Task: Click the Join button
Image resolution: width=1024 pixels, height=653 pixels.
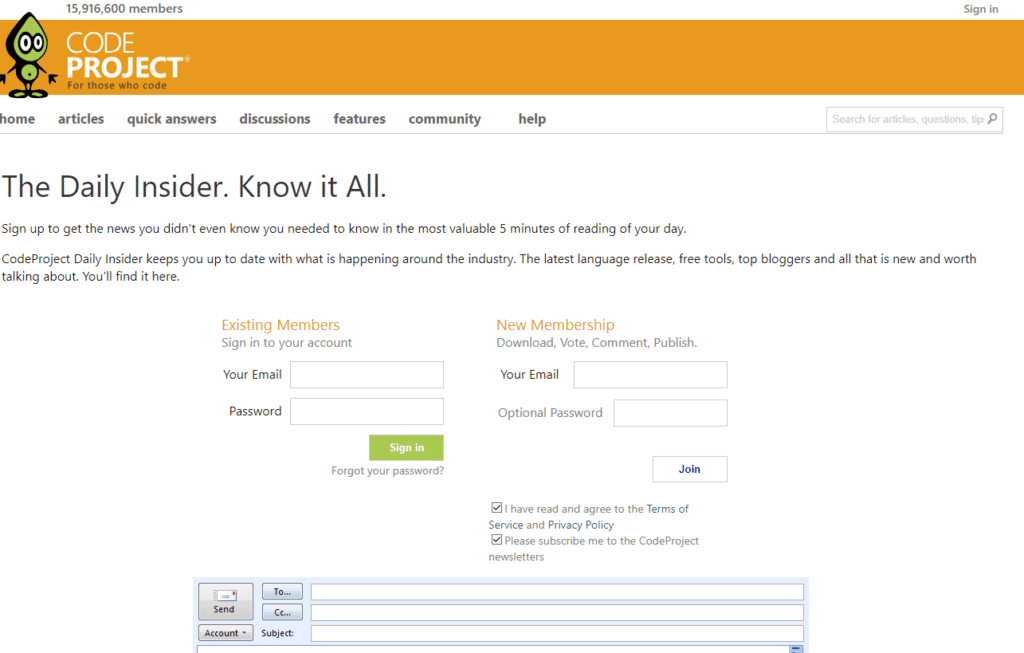Action: point(689,469)
